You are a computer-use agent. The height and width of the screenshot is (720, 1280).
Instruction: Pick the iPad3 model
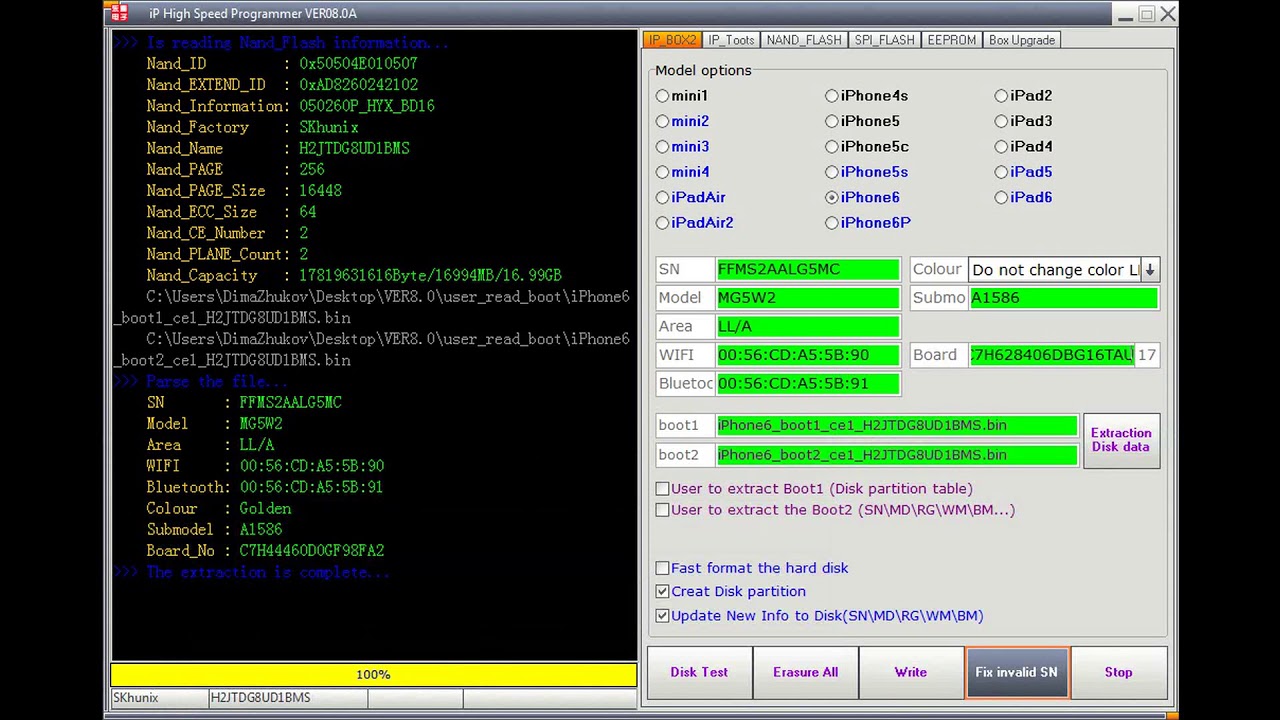[1001, 121]
